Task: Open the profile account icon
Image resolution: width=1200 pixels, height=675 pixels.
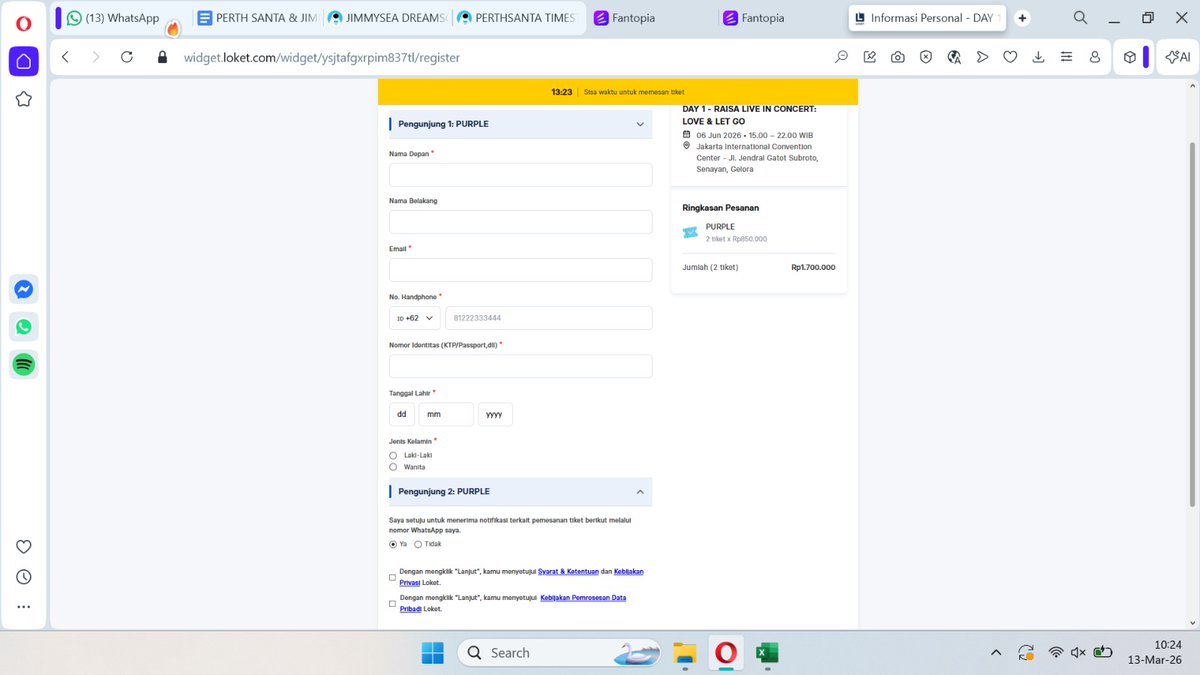Action: (x=1095, y=57)
